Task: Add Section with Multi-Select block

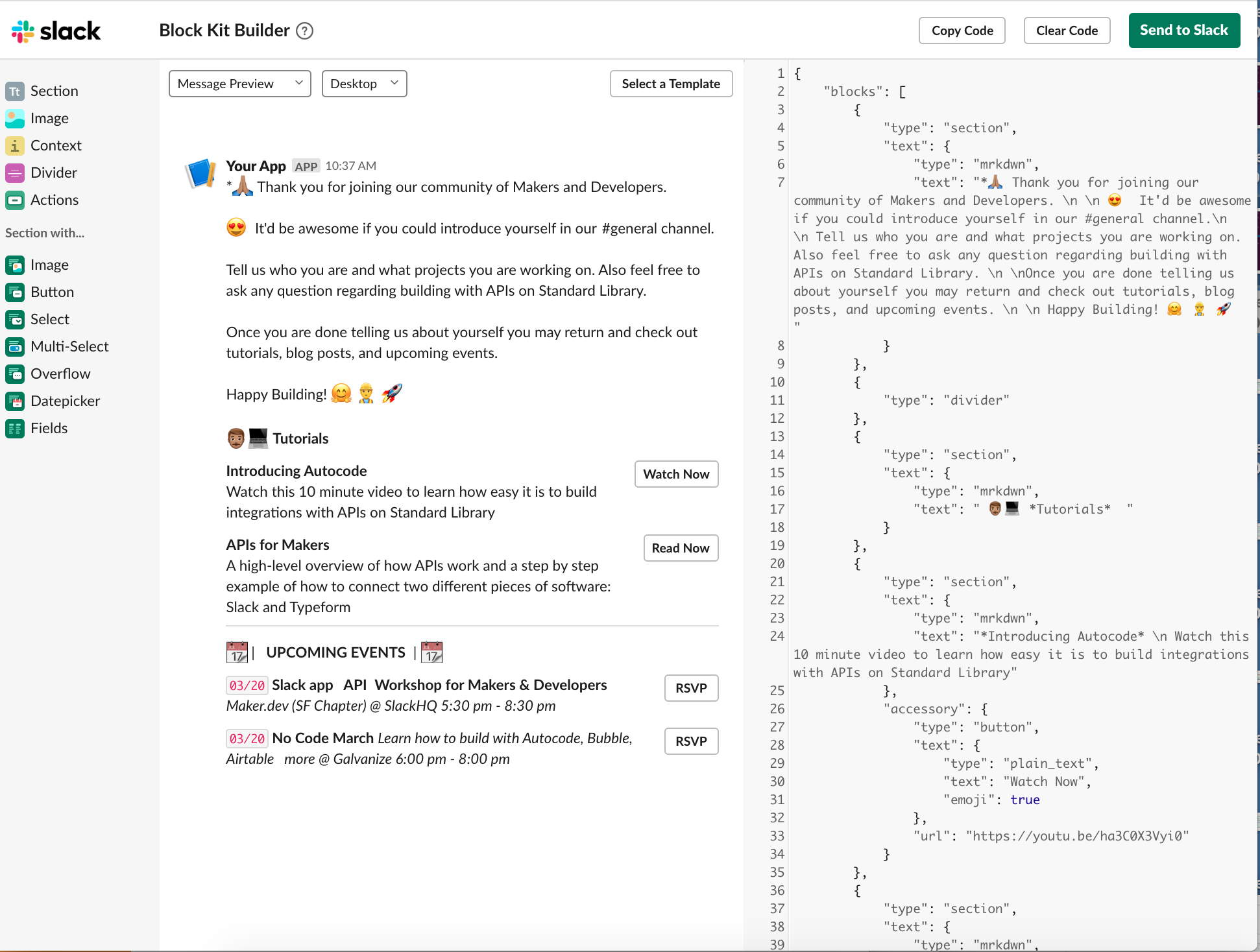Action: [69, 346]
